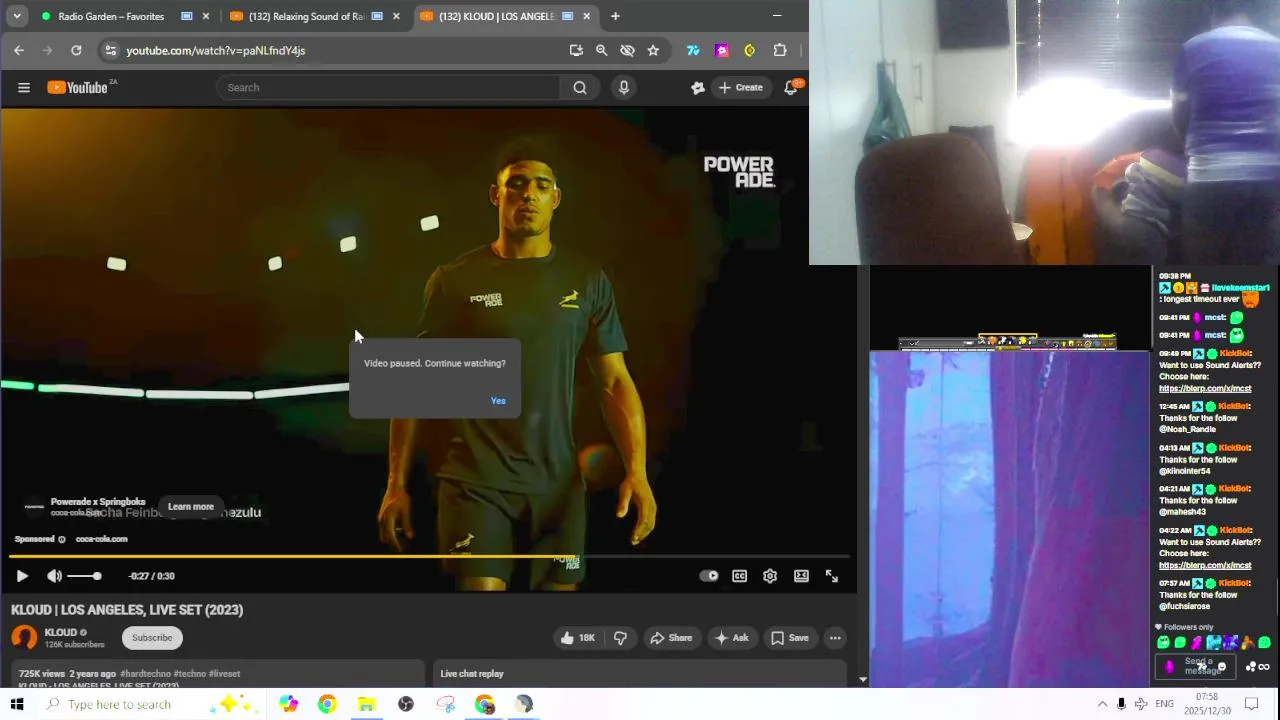The height and width of the screenshot is (720, 1280).
Task: Mute the video with speaker icon
Action: pos(54,576)
